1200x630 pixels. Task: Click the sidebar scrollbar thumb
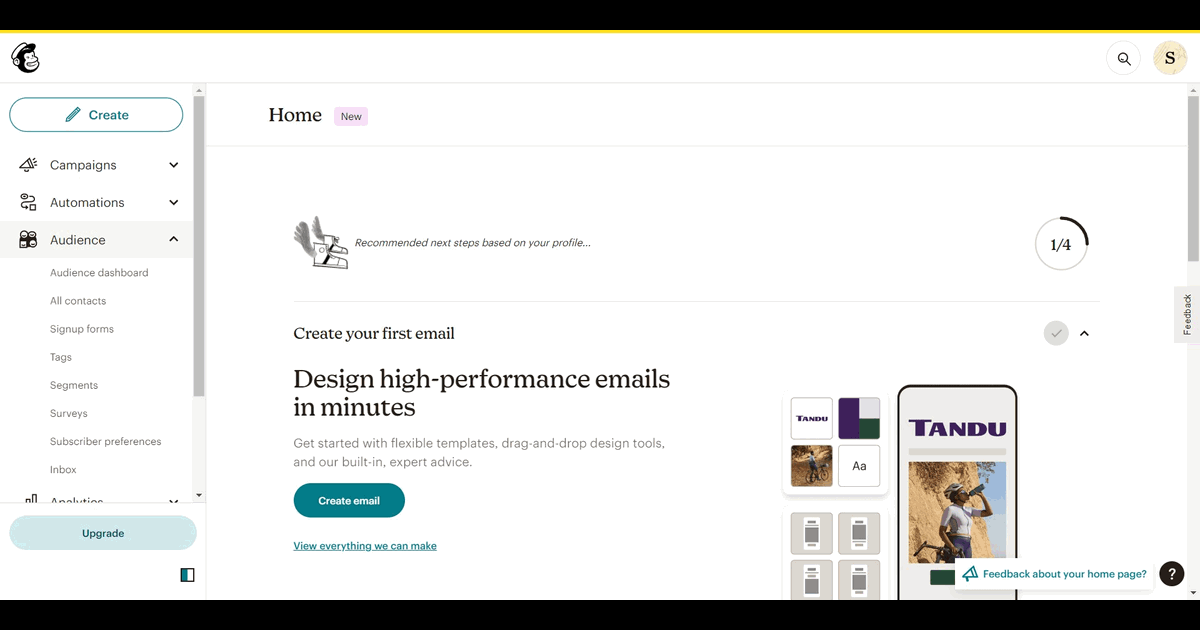199,247
